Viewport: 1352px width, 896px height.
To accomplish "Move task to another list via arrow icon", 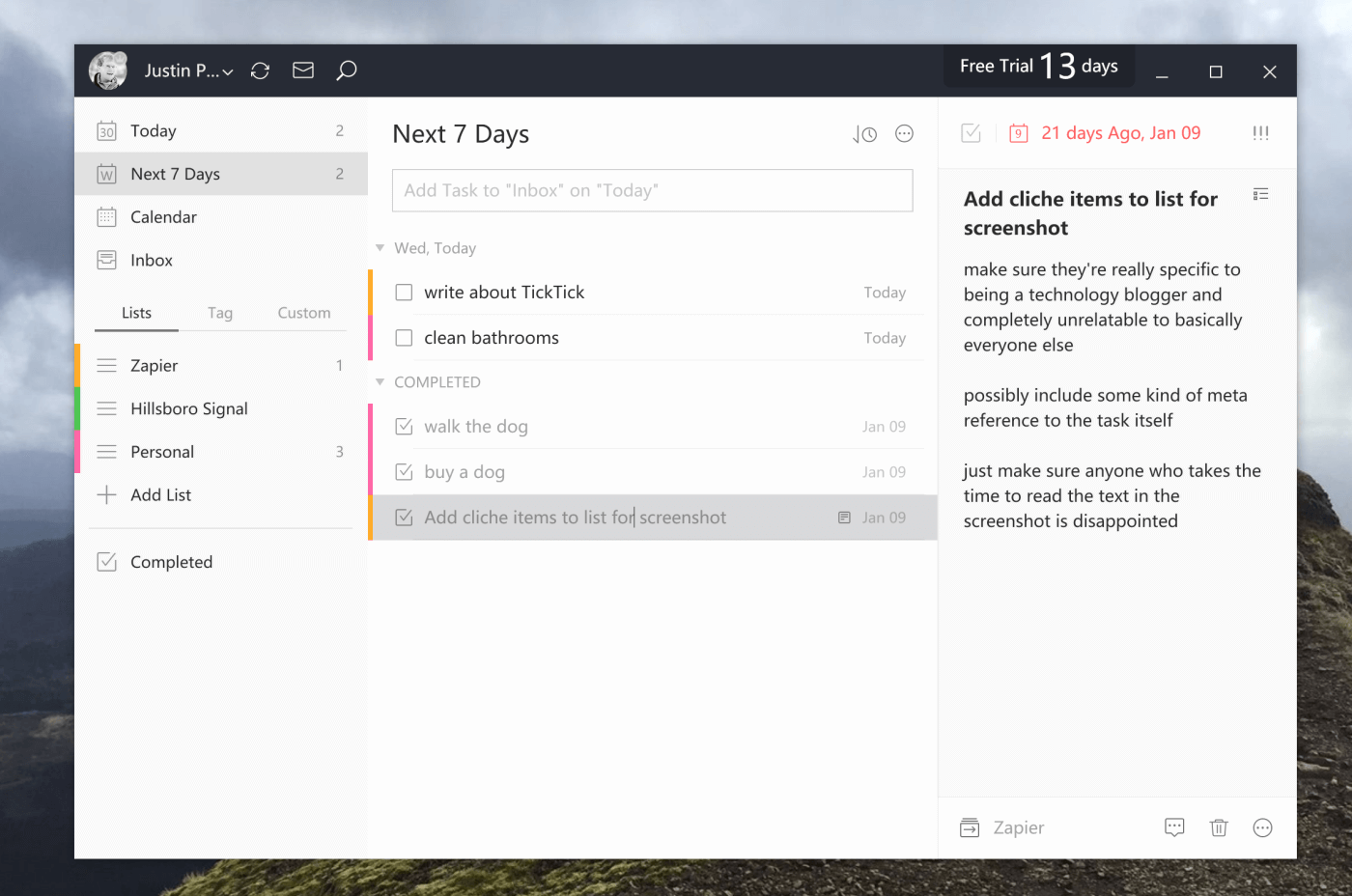I will pos(969,827).
